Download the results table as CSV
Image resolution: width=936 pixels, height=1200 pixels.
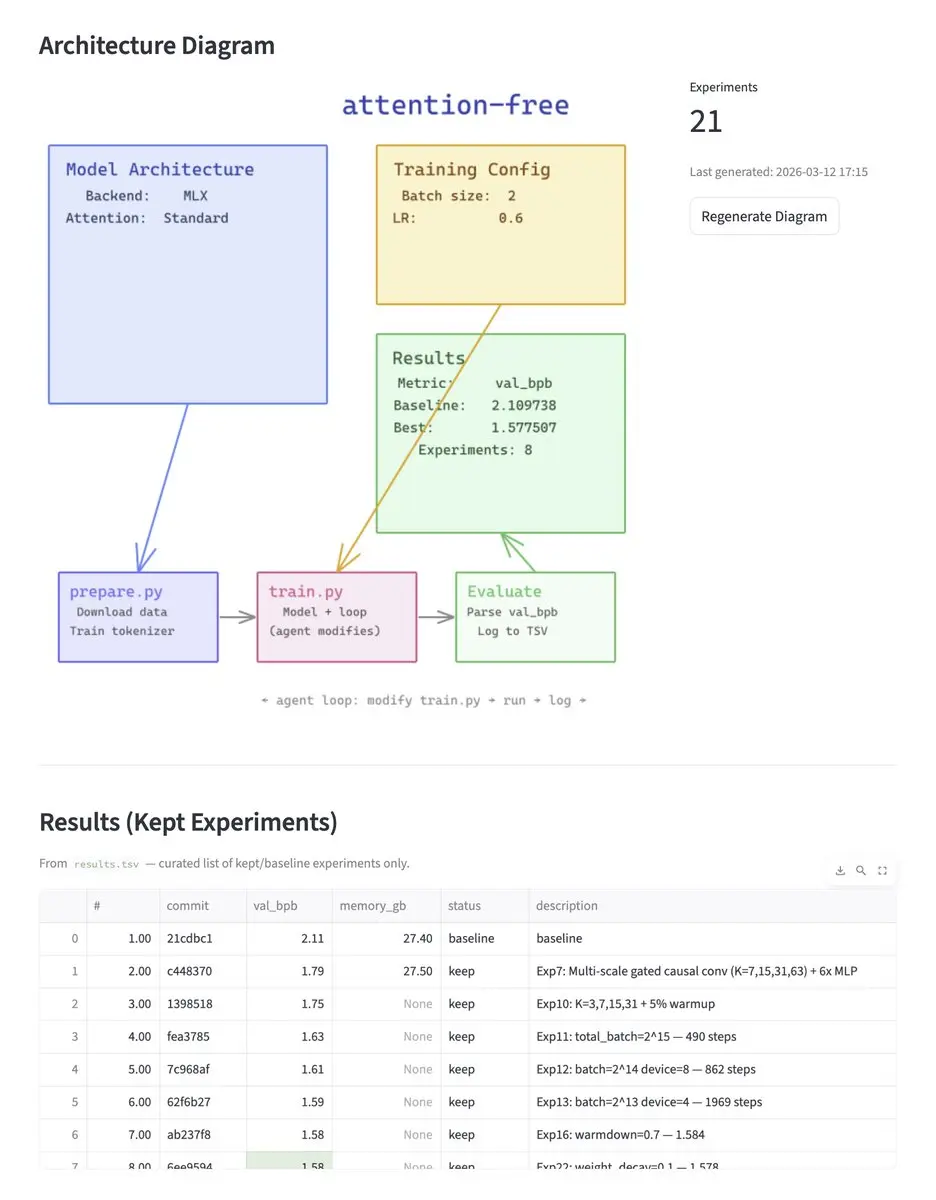click(841, 871)
